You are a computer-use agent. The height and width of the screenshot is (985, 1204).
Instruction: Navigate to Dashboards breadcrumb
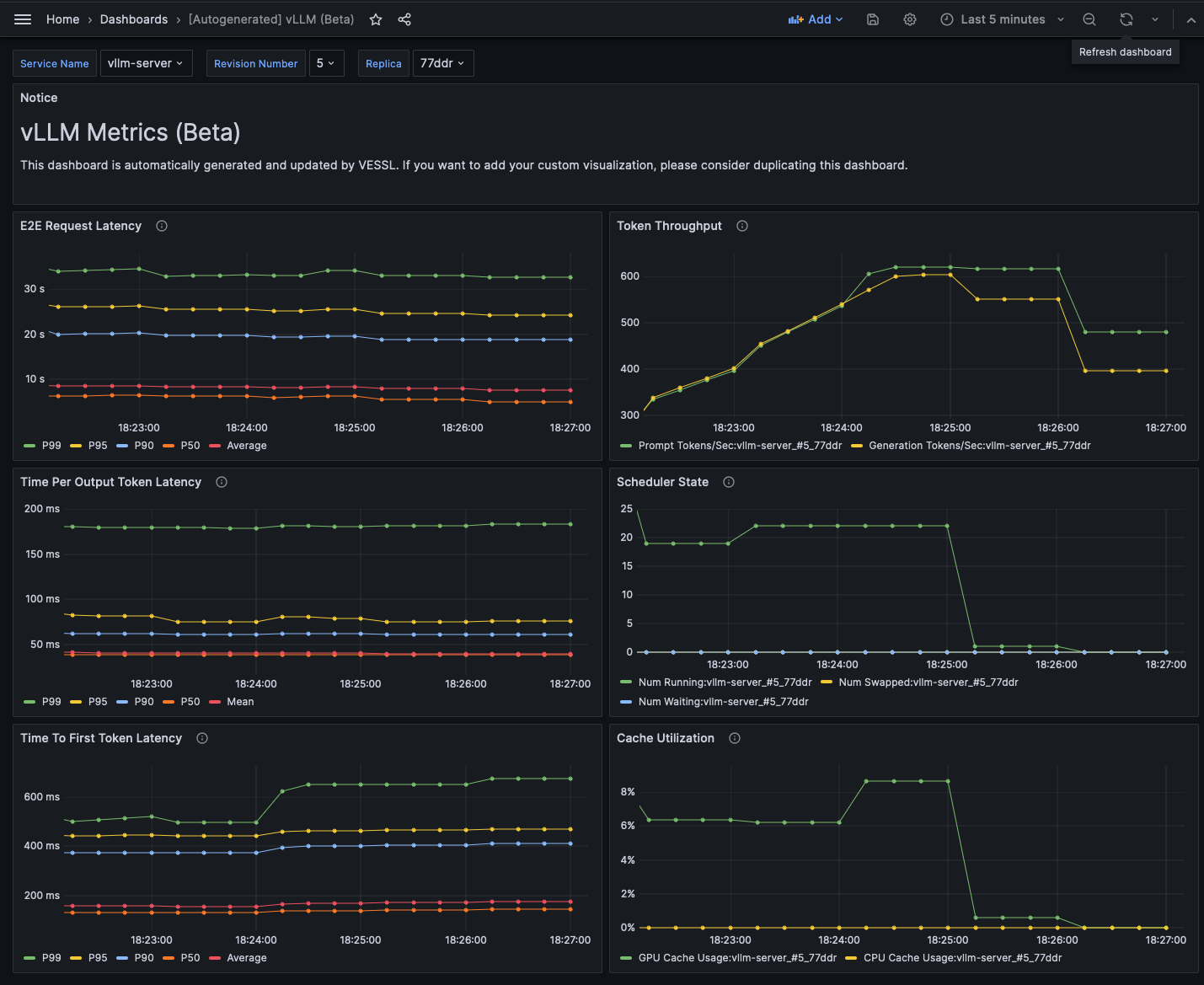click(133, 19)
